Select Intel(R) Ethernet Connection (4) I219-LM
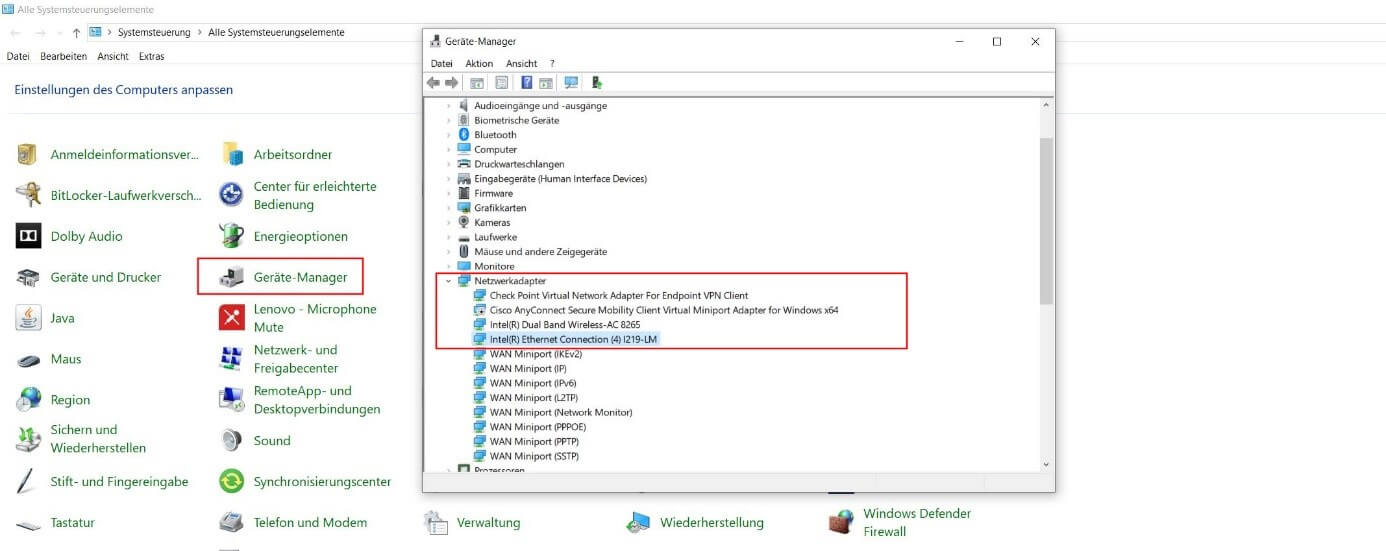This screenshot has height=551, width=1386. tap(574, 339)
